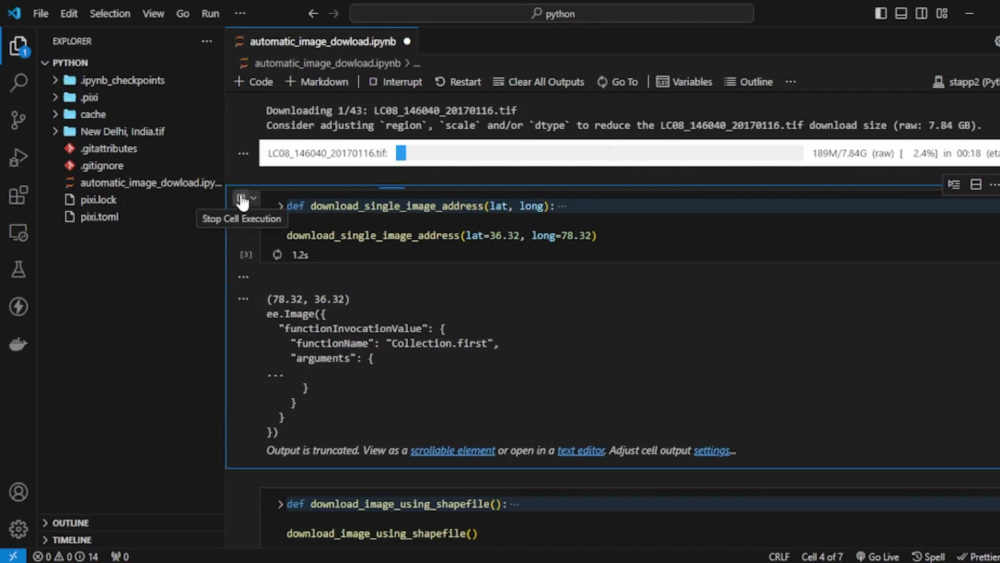Expand the OUTLINE section
The width and height of the screenshot is (1000, 563).
[70, 523]
